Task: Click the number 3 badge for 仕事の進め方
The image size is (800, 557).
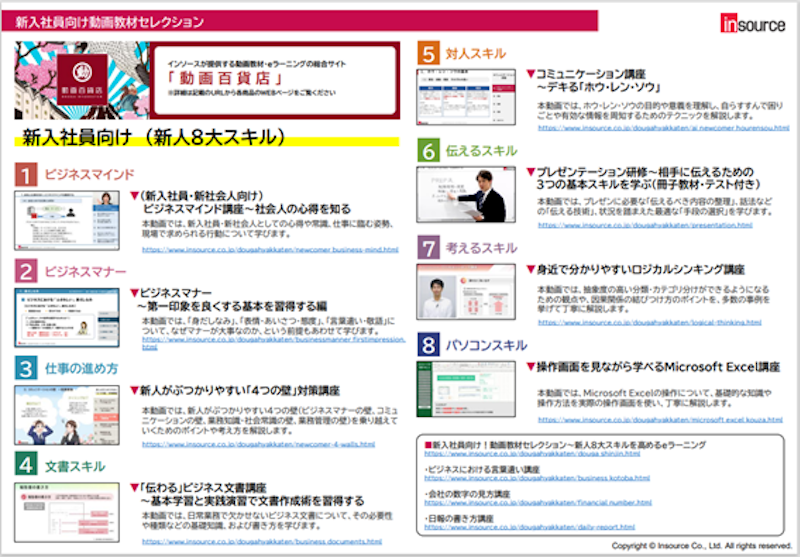Action: [x=26, y=369]
